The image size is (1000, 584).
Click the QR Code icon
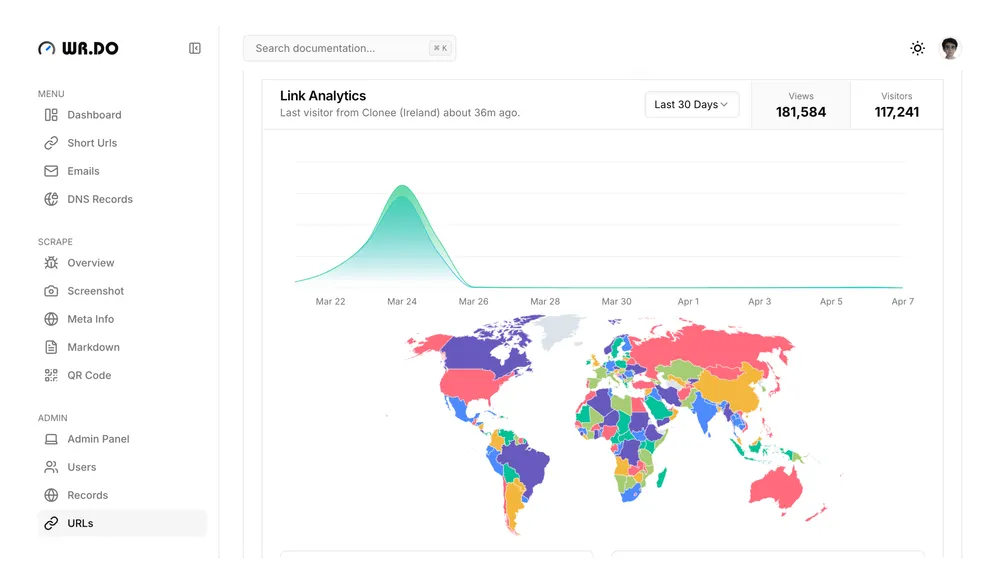51,375
